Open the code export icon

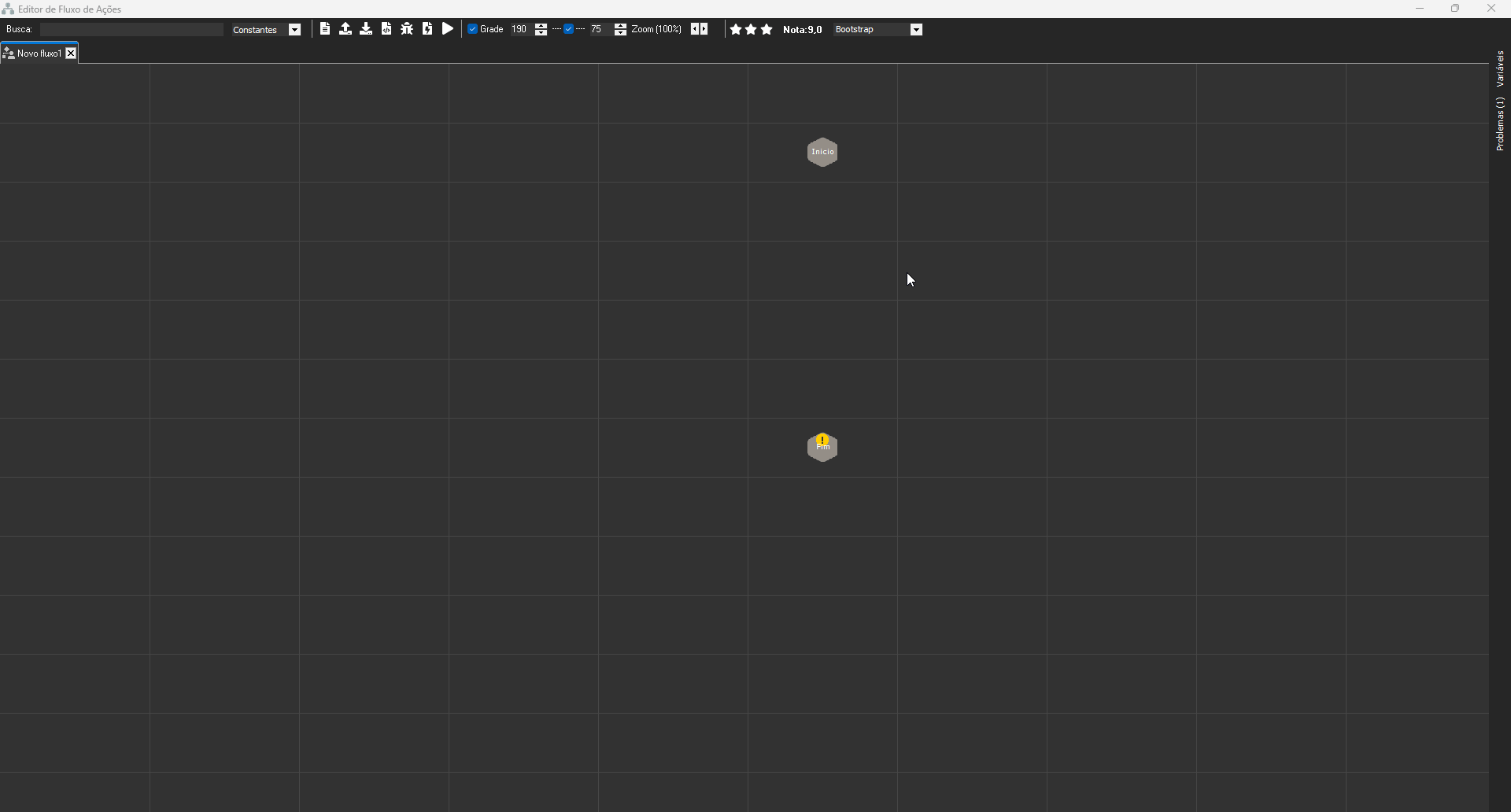point(387,29)
